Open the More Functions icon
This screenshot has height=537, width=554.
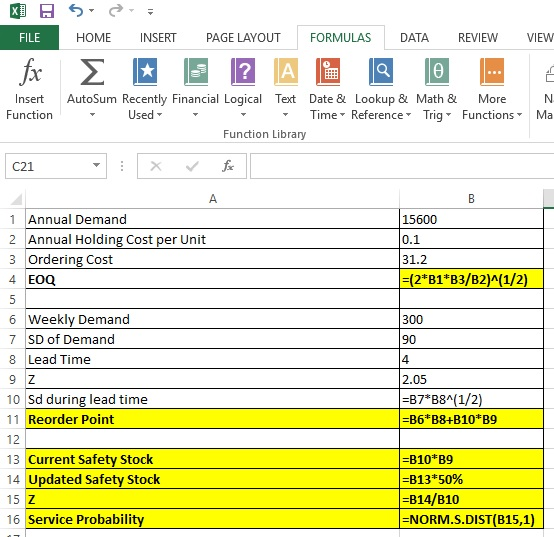point(492,72)
